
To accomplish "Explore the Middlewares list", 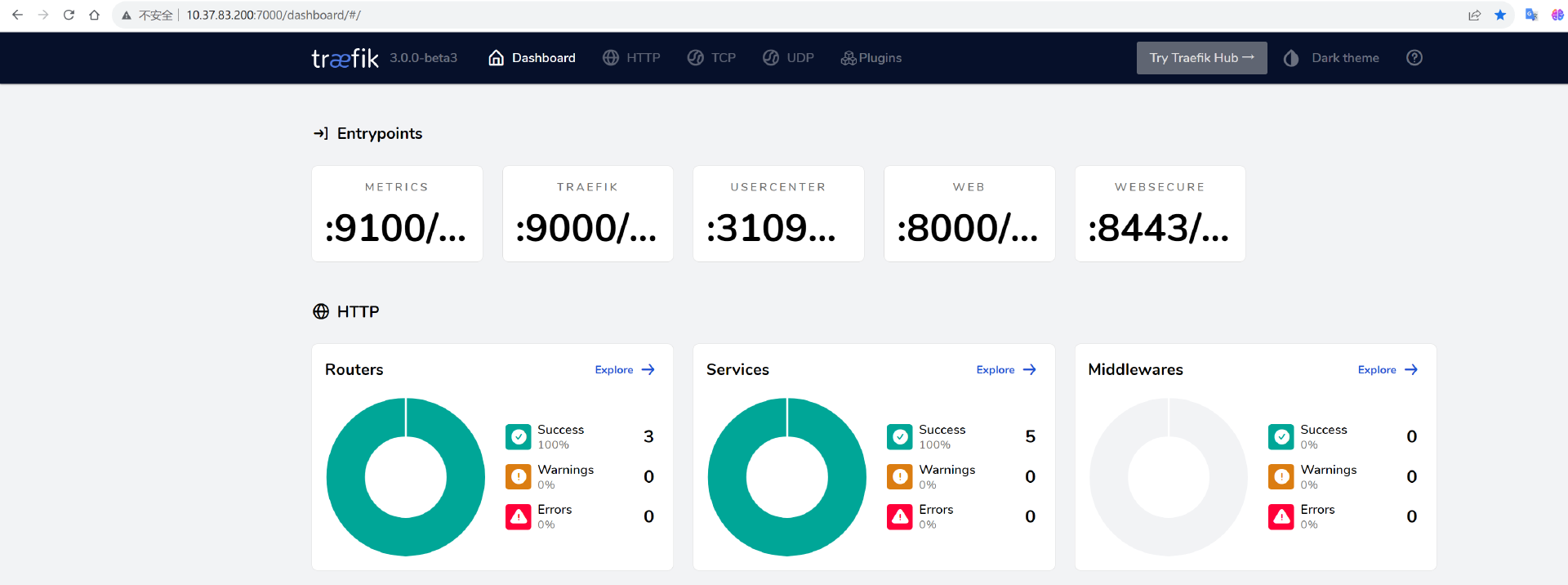I will point(1388,370).
